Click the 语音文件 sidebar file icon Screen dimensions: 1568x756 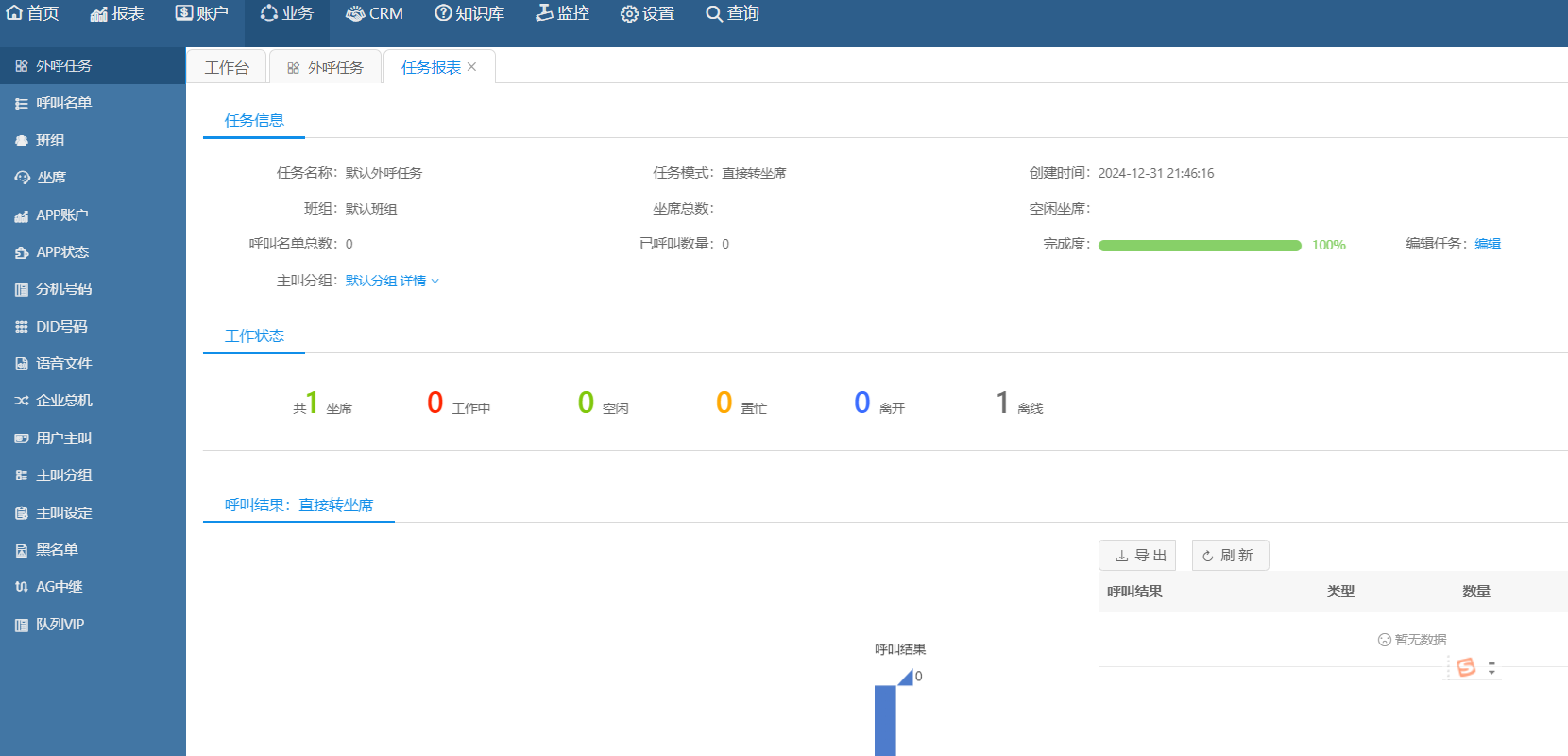click(x=22, y=364)
